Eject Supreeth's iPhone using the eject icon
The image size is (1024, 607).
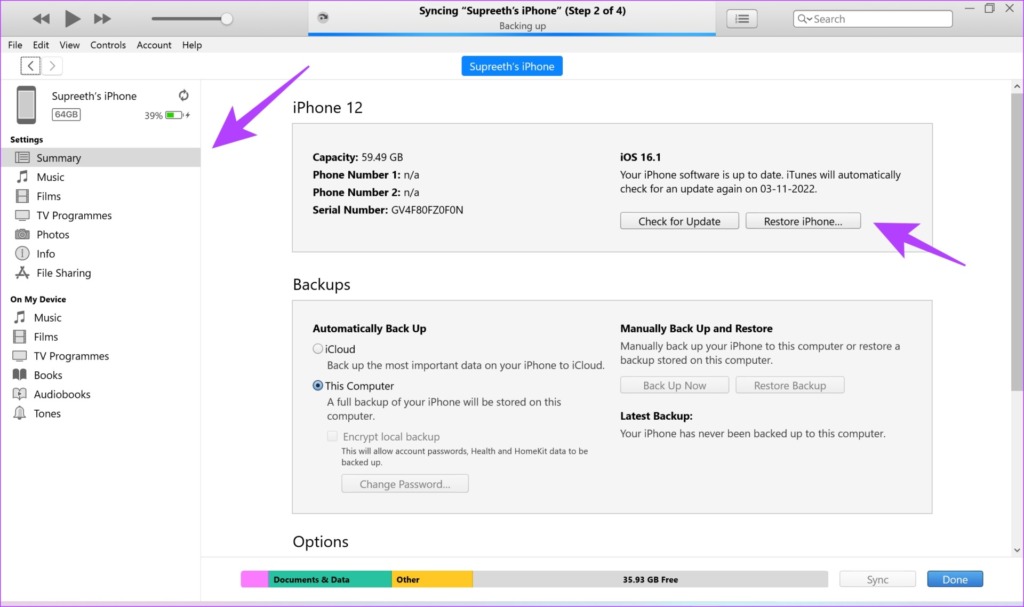click(184, 95)
